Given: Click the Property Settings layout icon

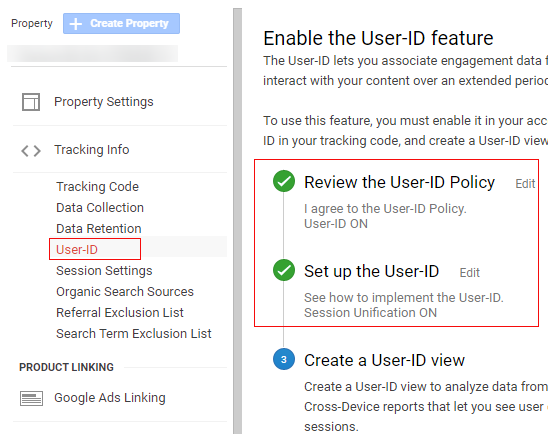Looking at the screenshot, I should (31, 102).
